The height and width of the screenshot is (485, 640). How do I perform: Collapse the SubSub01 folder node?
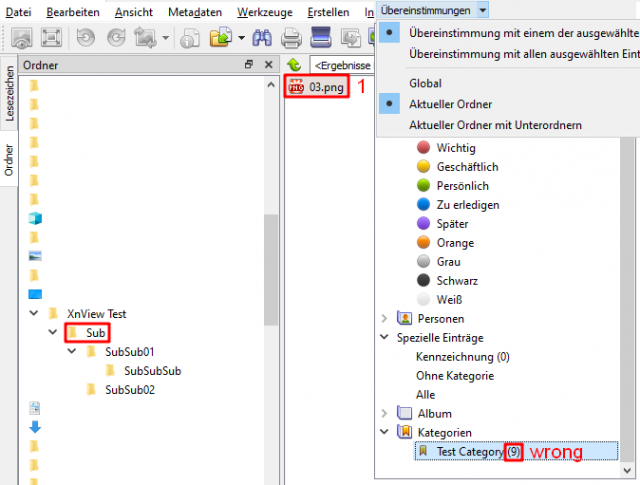point(72,351)
